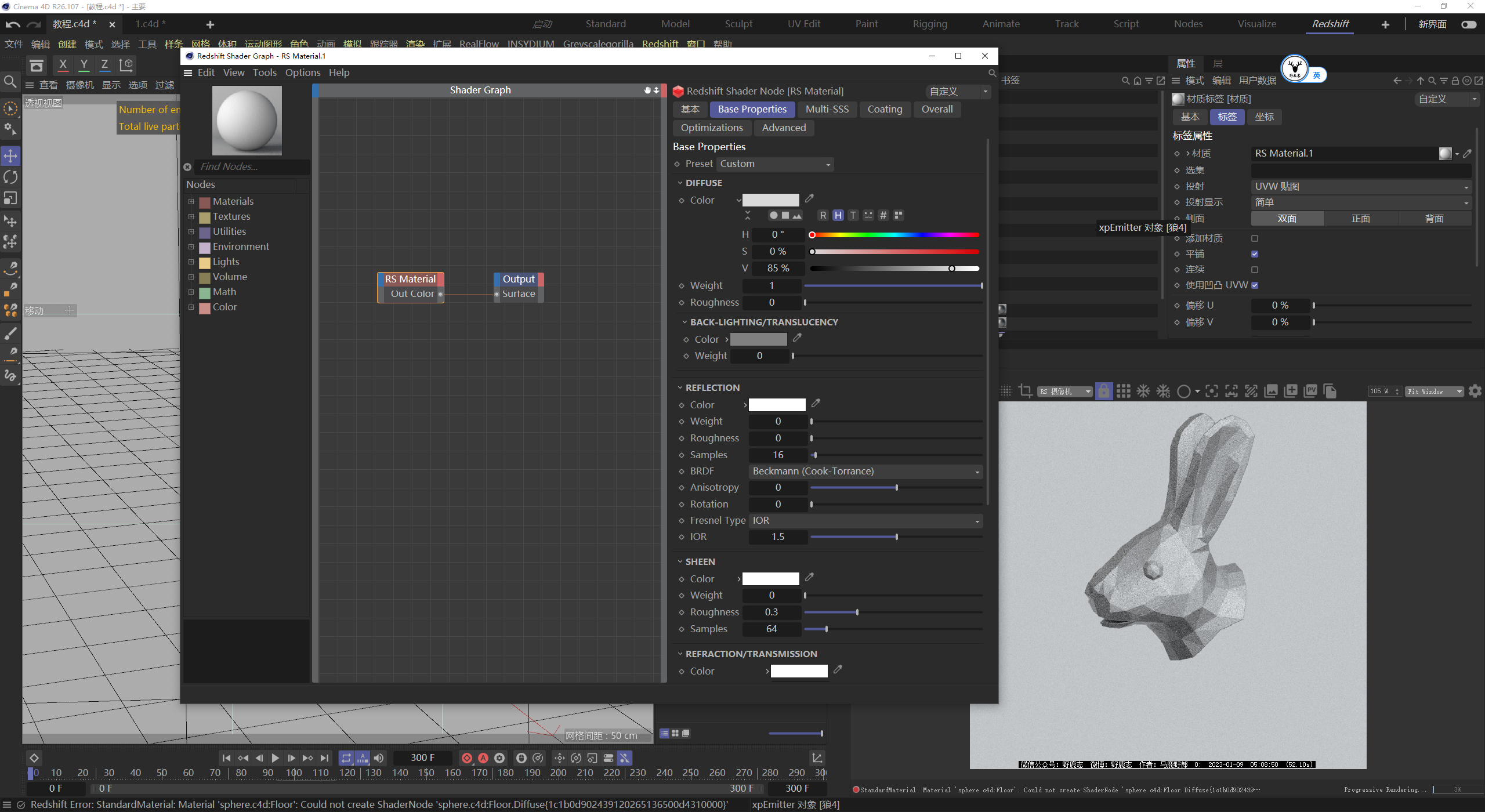Screen dimensions: 1485x812
Task: Select the Rotate tool in left toolbar
Action: coord(10,177)
